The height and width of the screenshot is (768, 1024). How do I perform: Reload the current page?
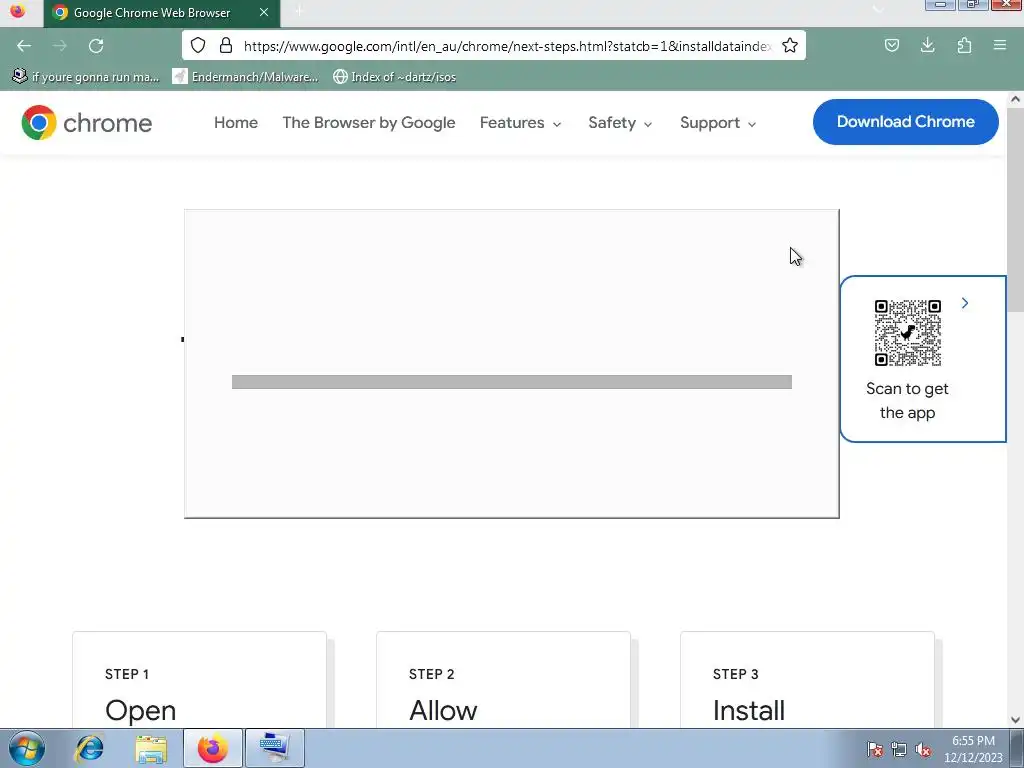click(96, 46)
